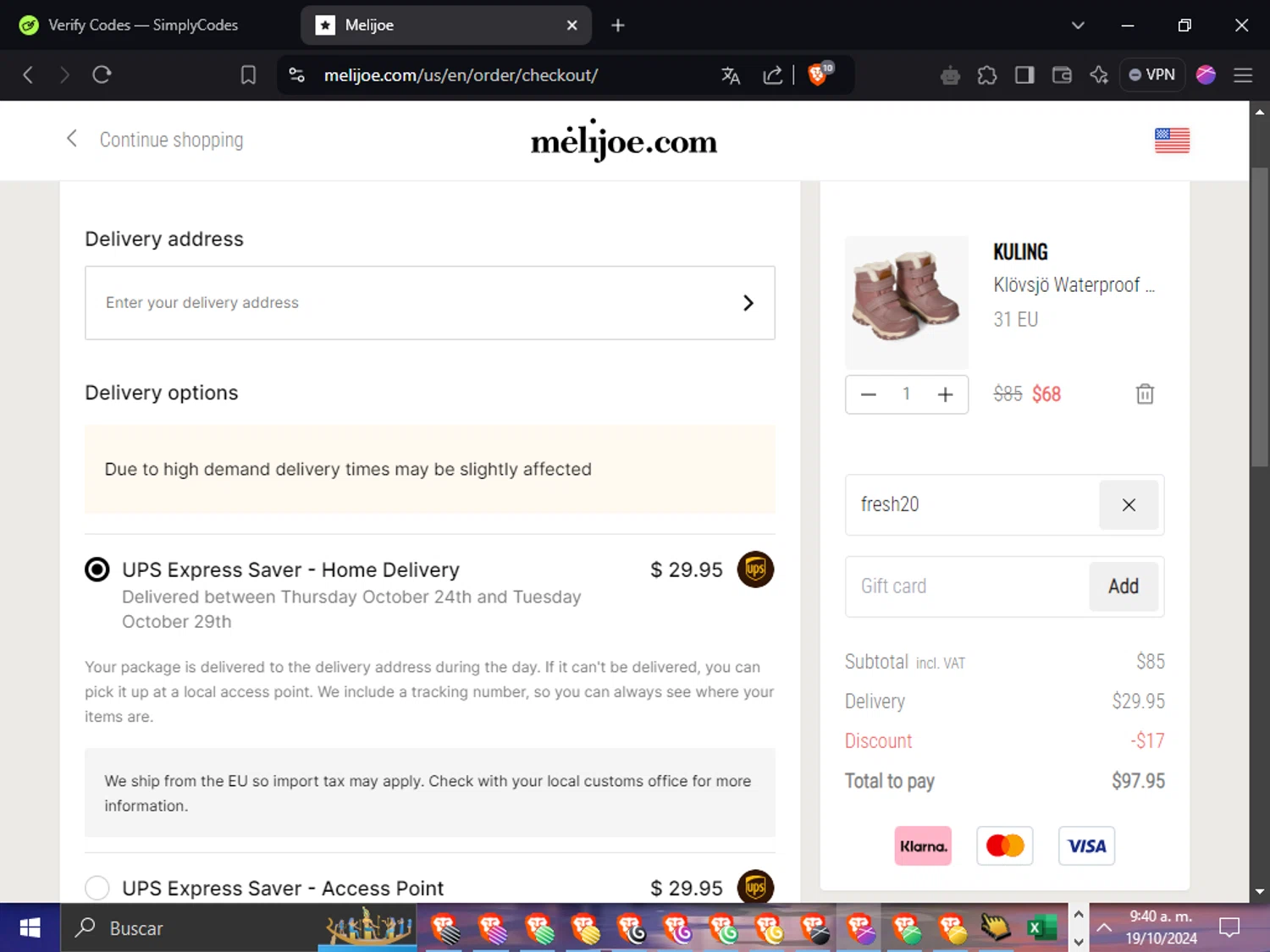Click the Total to pay amount $97.95
Image resolution: width=1270 pixels, height=952 pixels.
point(1138,781)
